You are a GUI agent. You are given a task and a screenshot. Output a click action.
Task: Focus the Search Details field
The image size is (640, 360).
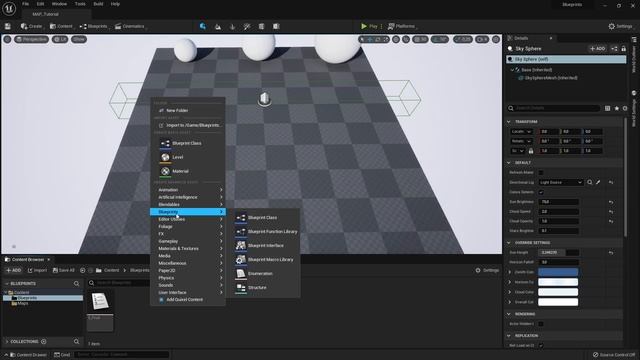[x=553, y=108]
